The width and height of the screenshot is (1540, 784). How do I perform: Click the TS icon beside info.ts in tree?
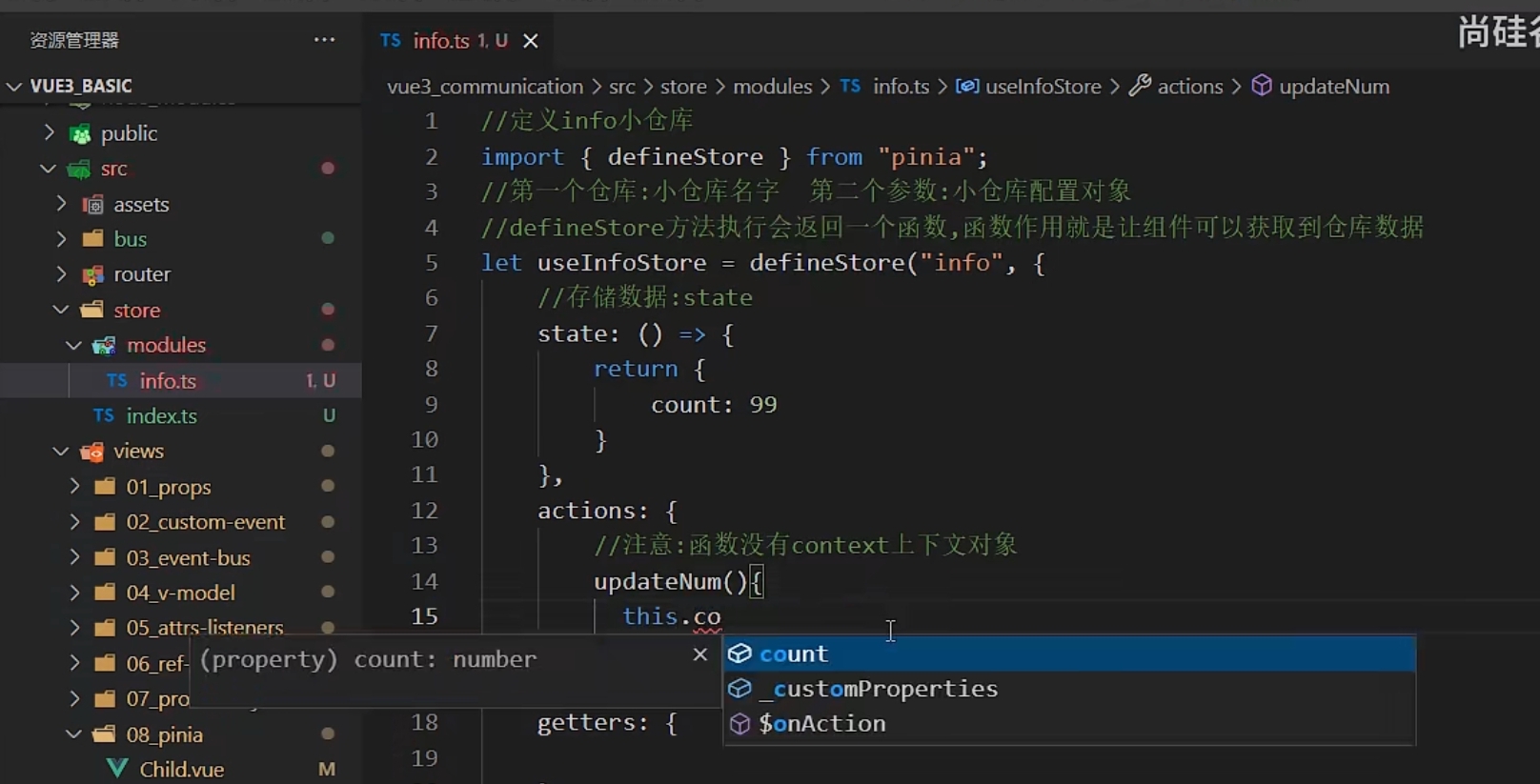(117, 380)
